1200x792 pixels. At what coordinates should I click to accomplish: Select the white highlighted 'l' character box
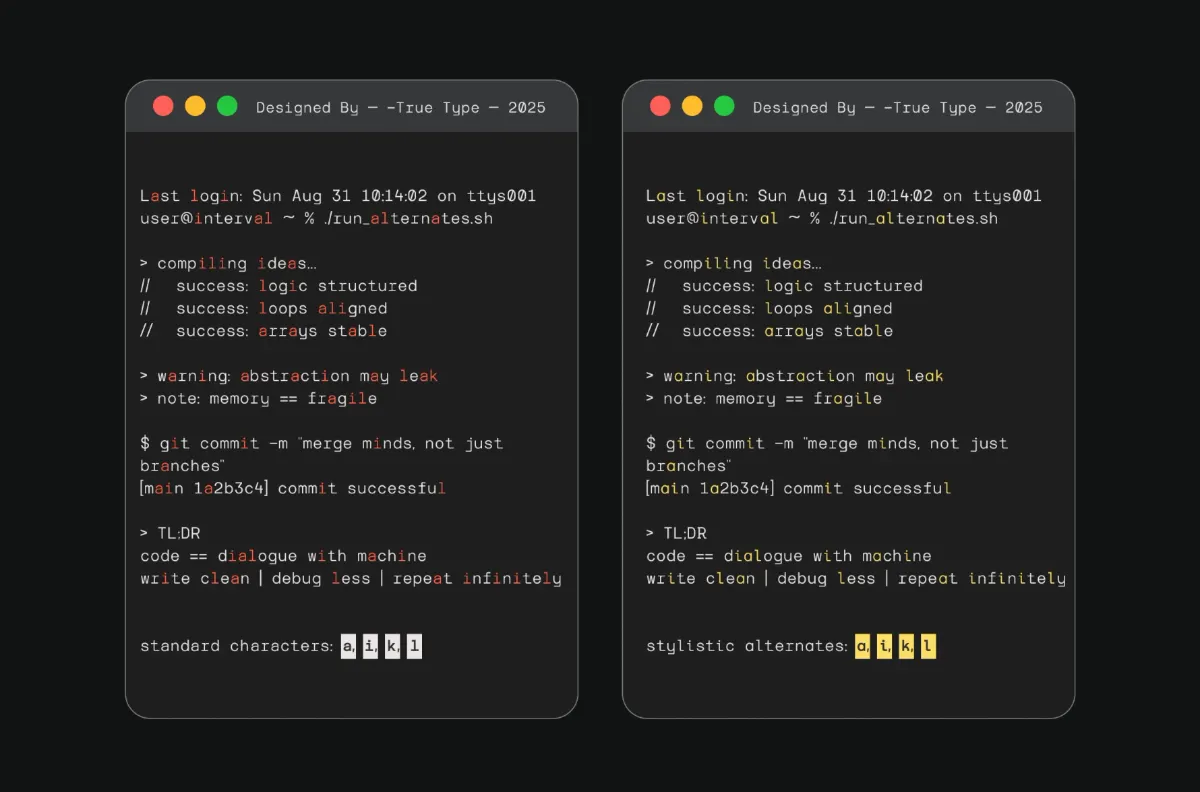(415, 647)
